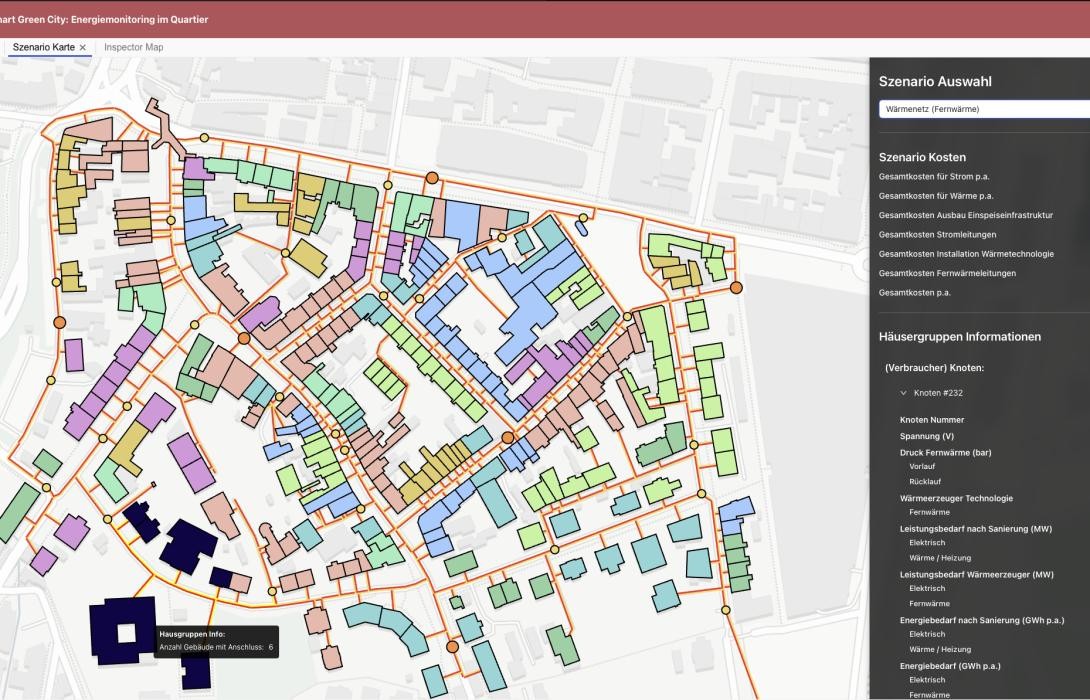
Task: Select the Szenario Karte tab
Action: click(x=43, y=48)
